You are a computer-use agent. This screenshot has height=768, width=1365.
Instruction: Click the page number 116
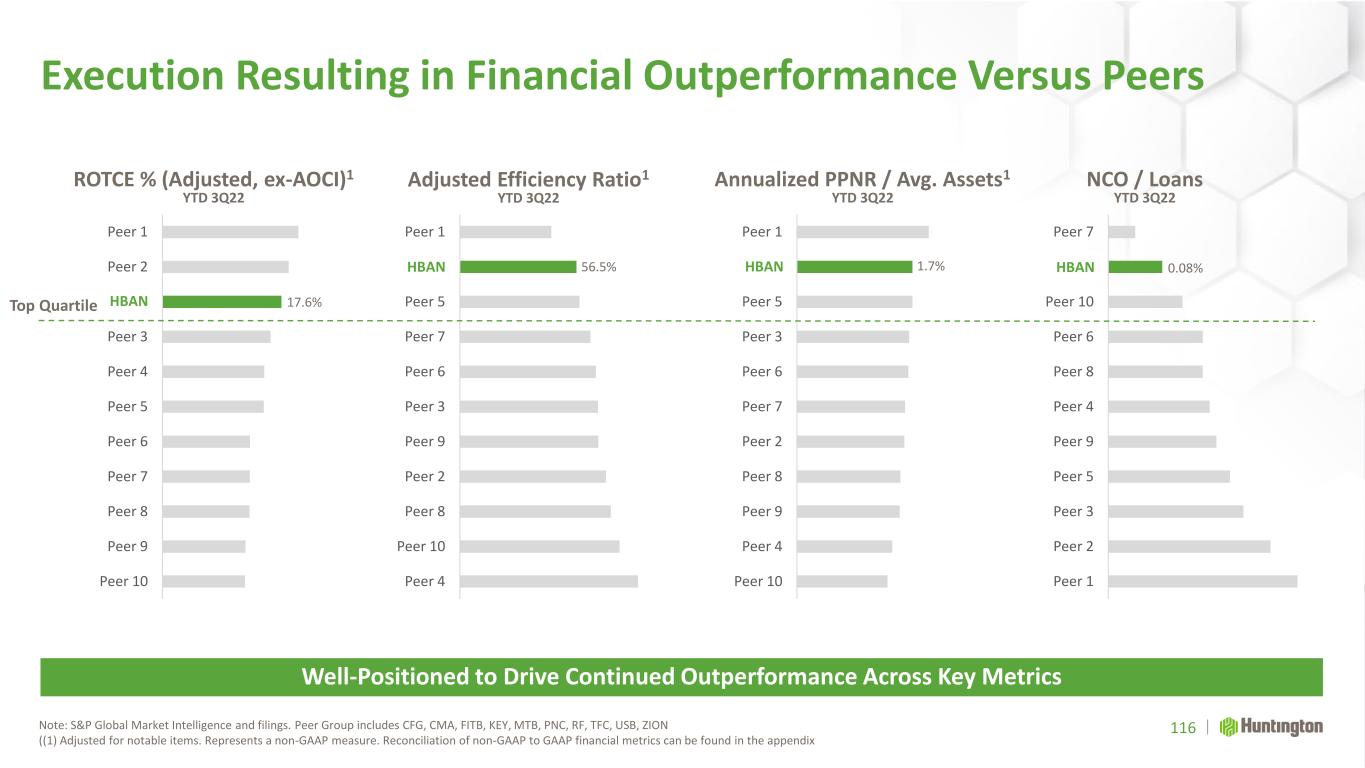point(1182,727)
